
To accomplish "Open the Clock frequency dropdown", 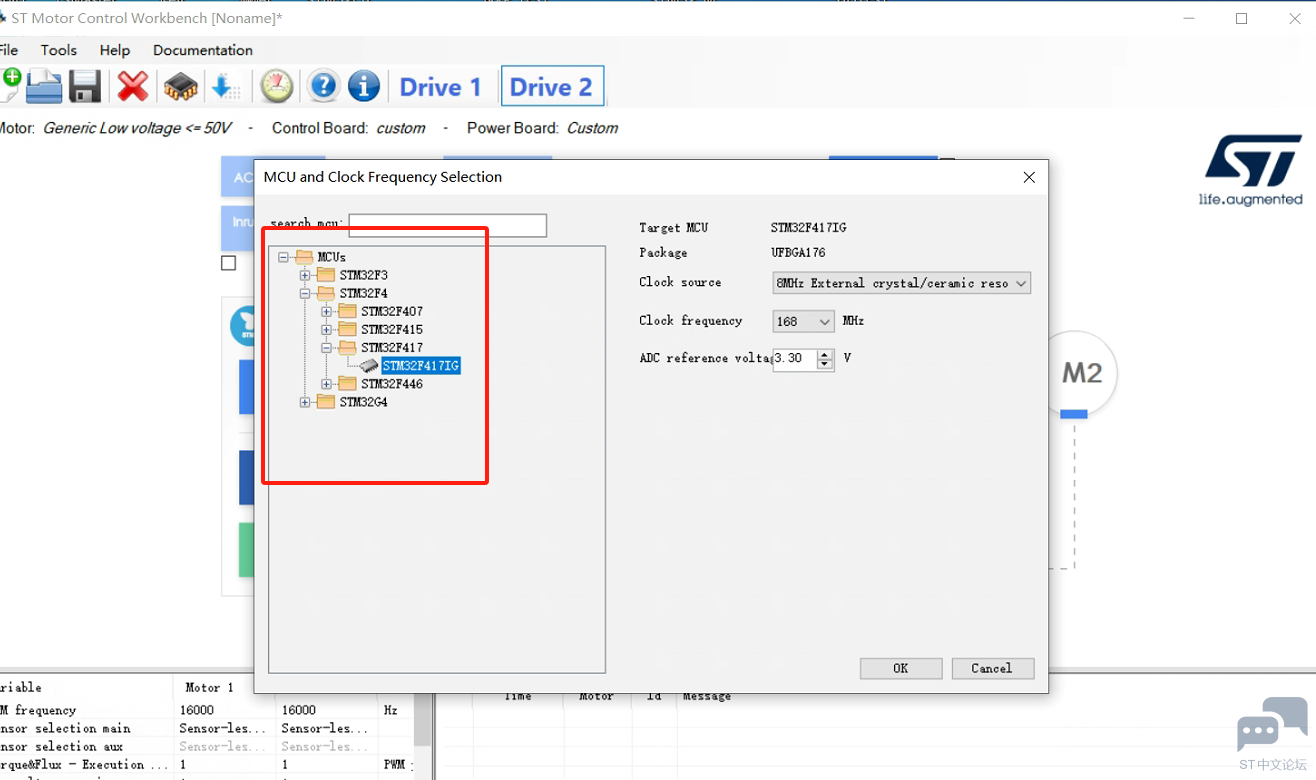I will point(804,321).
